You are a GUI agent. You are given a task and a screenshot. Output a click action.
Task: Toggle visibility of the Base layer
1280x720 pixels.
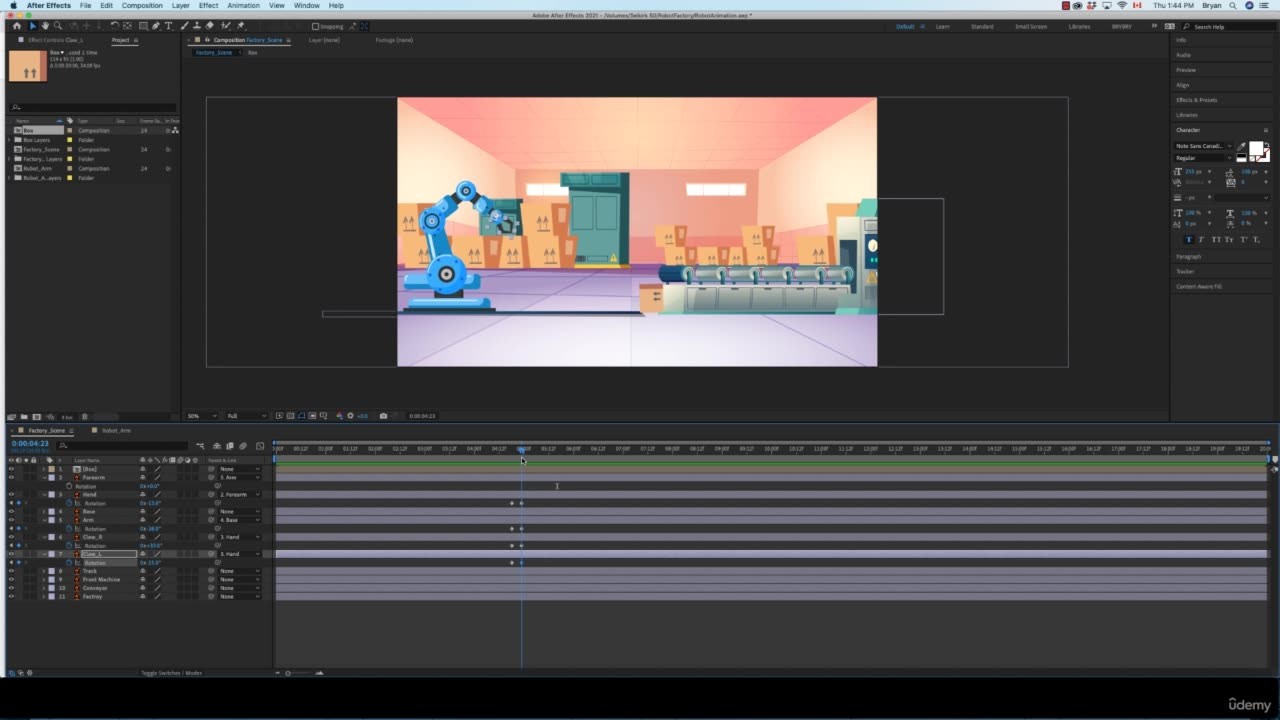[x=11, y=512]
